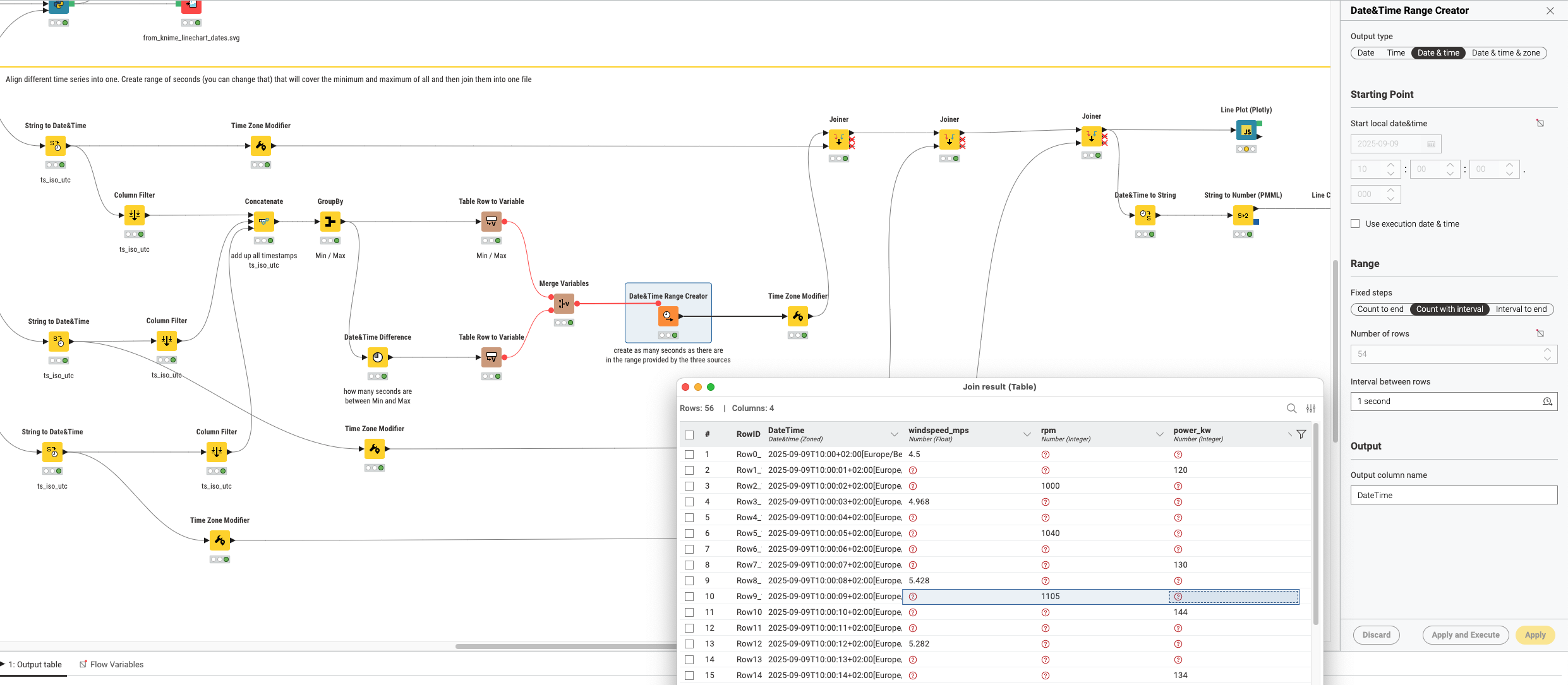The width and height of the screenshot is (1568, 685).
Task: Select the Date&Time Difference node
Action: (377, 357)
